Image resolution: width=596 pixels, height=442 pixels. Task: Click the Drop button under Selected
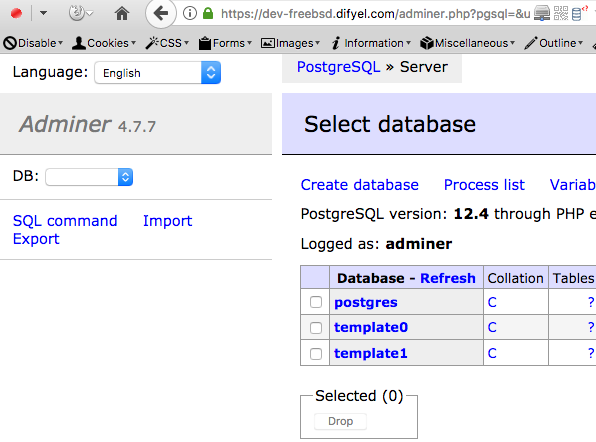[x=340, y=421]
